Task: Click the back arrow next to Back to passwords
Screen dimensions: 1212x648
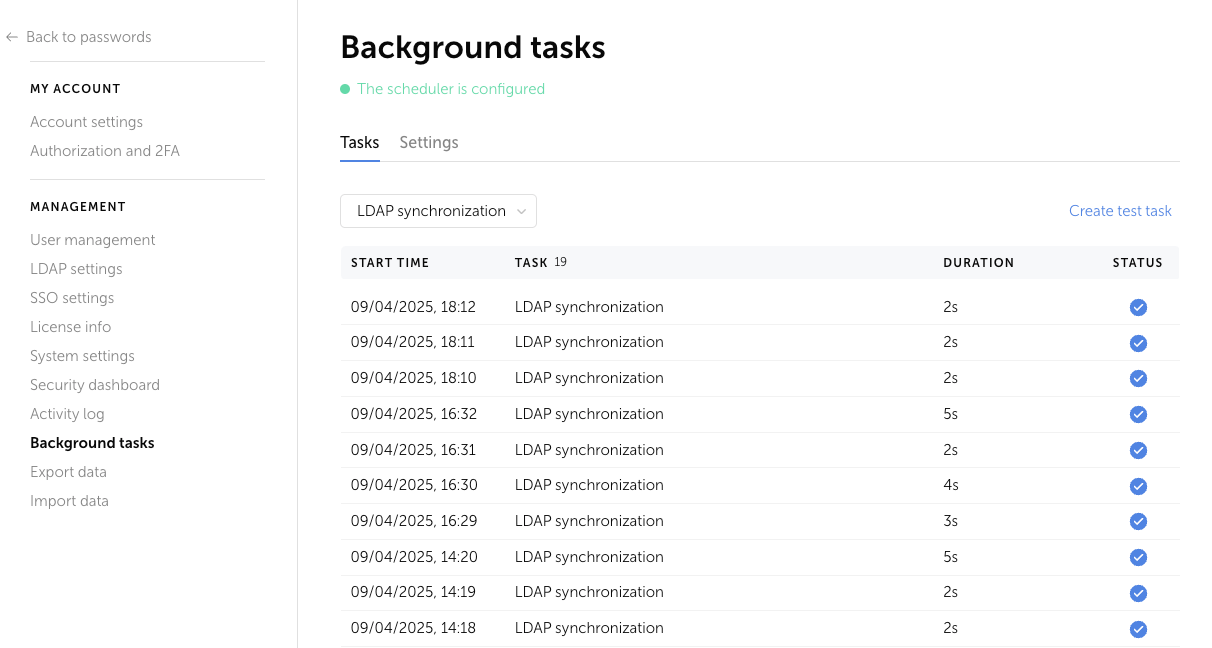Action: tap(11, 36)
